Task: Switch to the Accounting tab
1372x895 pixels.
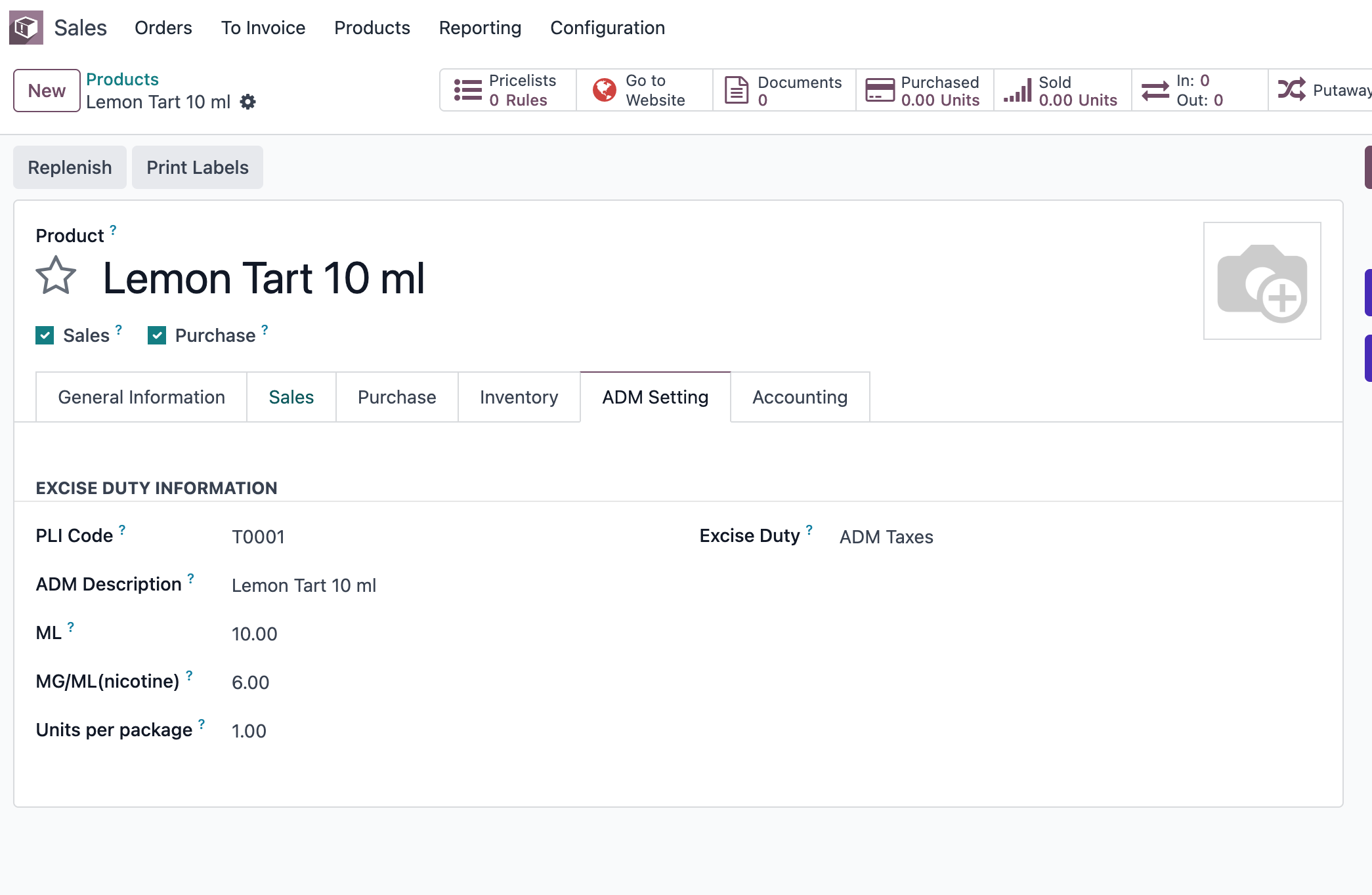Action: 800,398
